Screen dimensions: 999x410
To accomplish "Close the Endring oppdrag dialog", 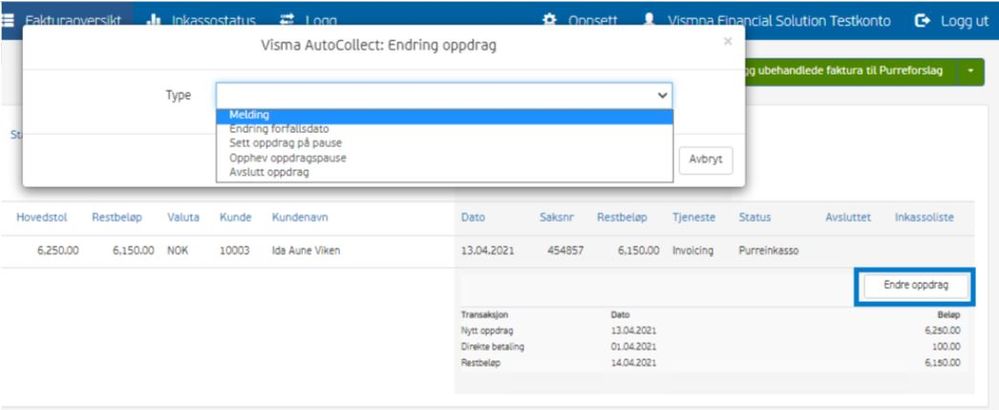I will click(728, 41).
